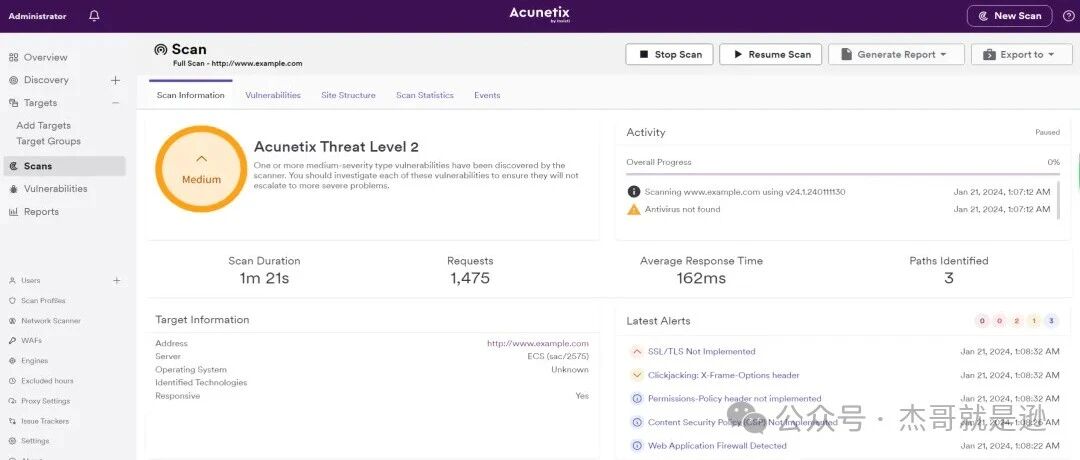Click the red critical alert count badge

click(x=982, y=321)
